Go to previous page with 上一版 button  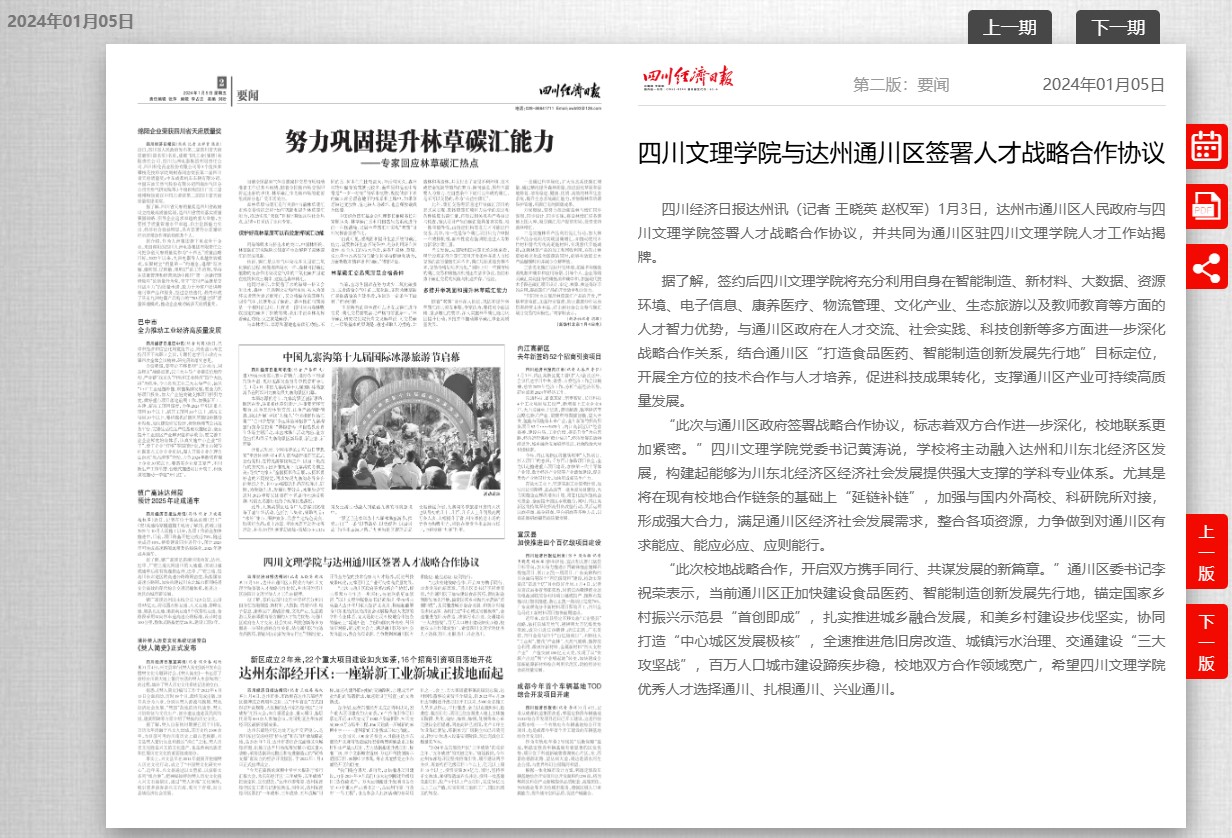pyautogui.click(x=1206, y=553)
